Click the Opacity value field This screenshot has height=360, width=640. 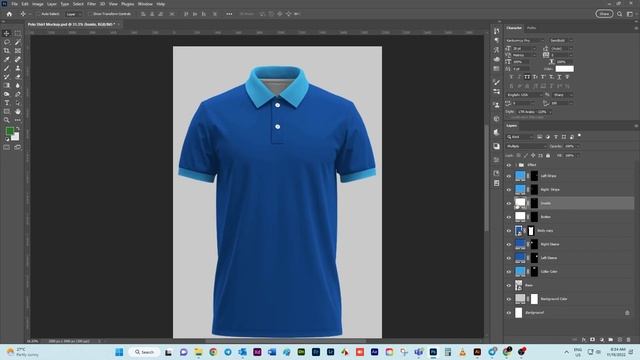click(570, 146)
